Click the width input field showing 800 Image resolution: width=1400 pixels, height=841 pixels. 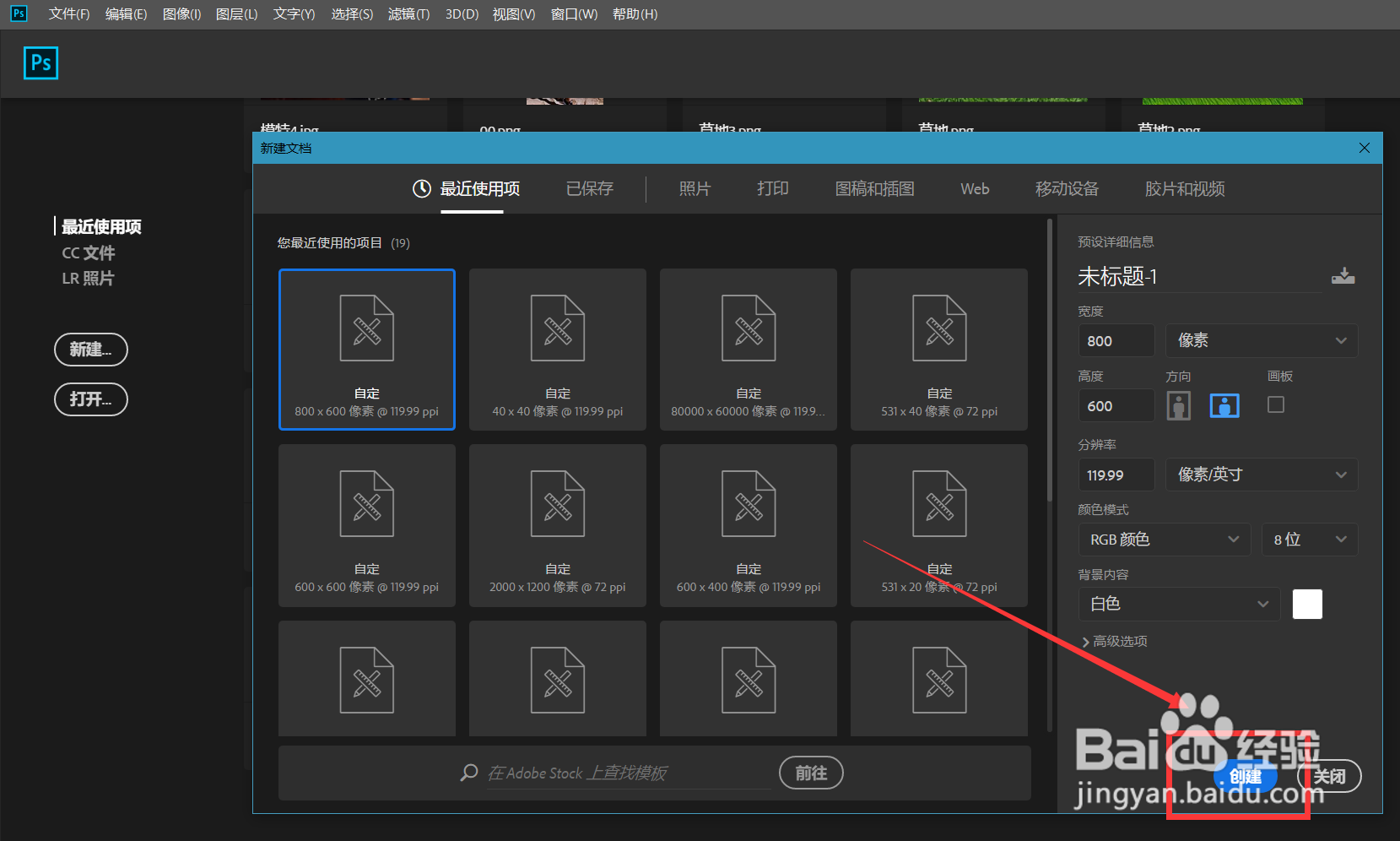(1116, 340)
